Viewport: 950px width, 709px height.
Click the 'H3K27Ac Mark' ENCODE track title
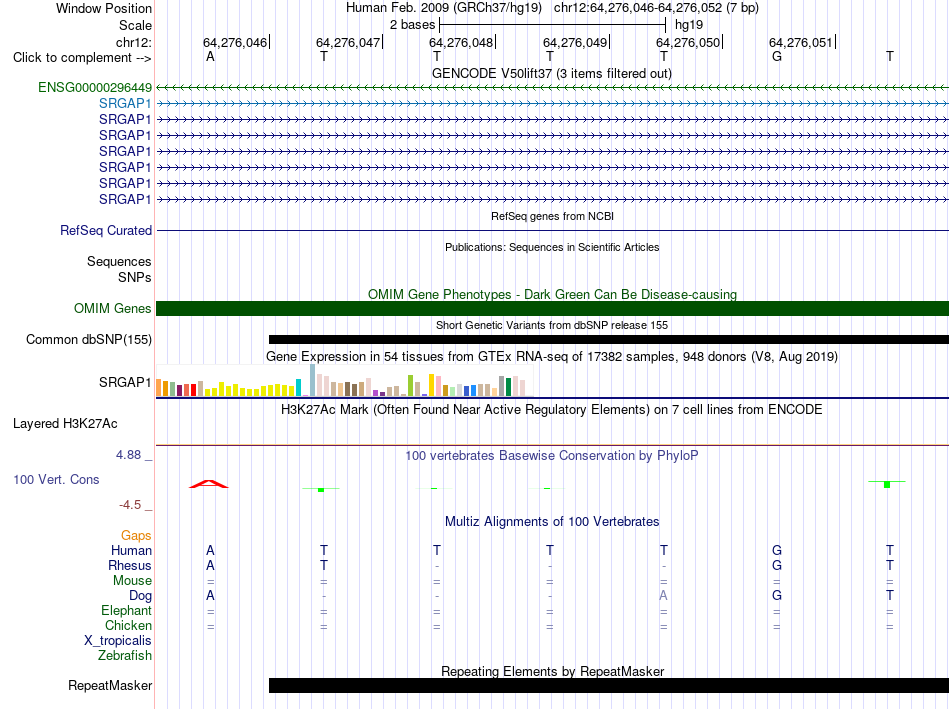552,410
